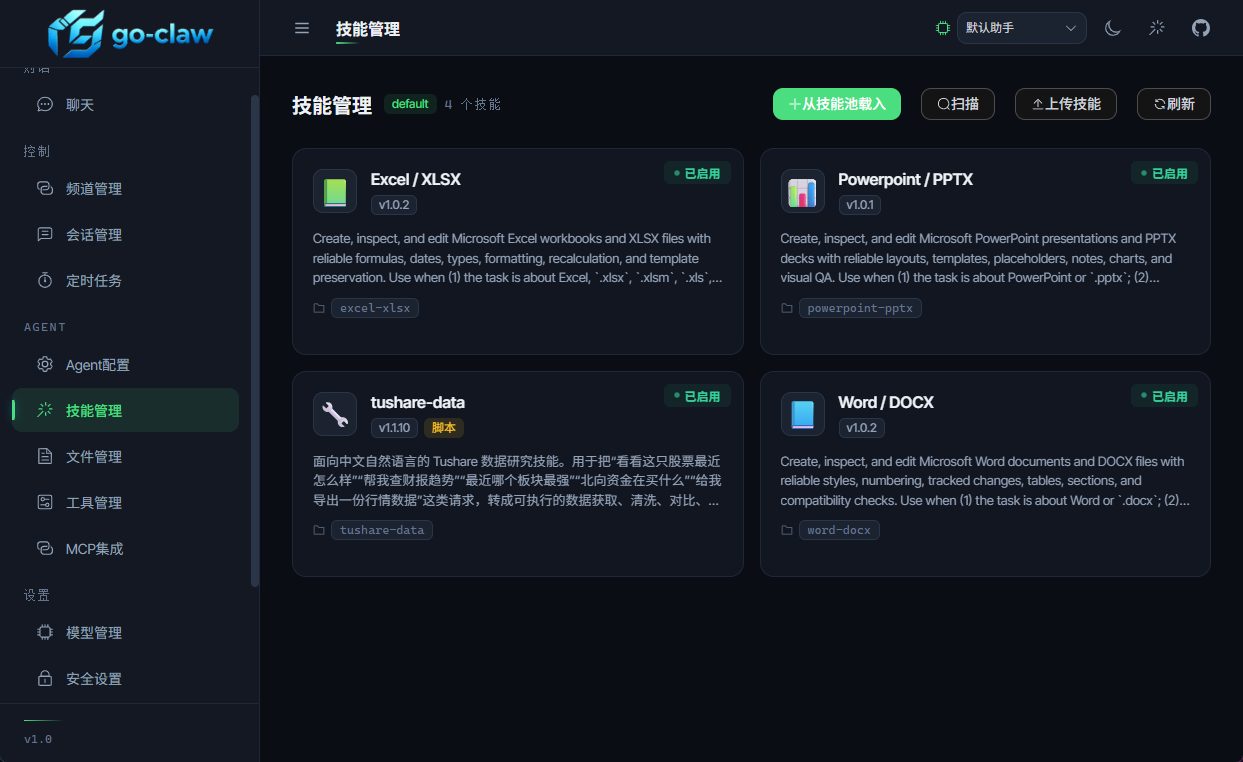The image size is (1243, 762).
Task: Click 从技能池载入 button
Action: [837, 104]
